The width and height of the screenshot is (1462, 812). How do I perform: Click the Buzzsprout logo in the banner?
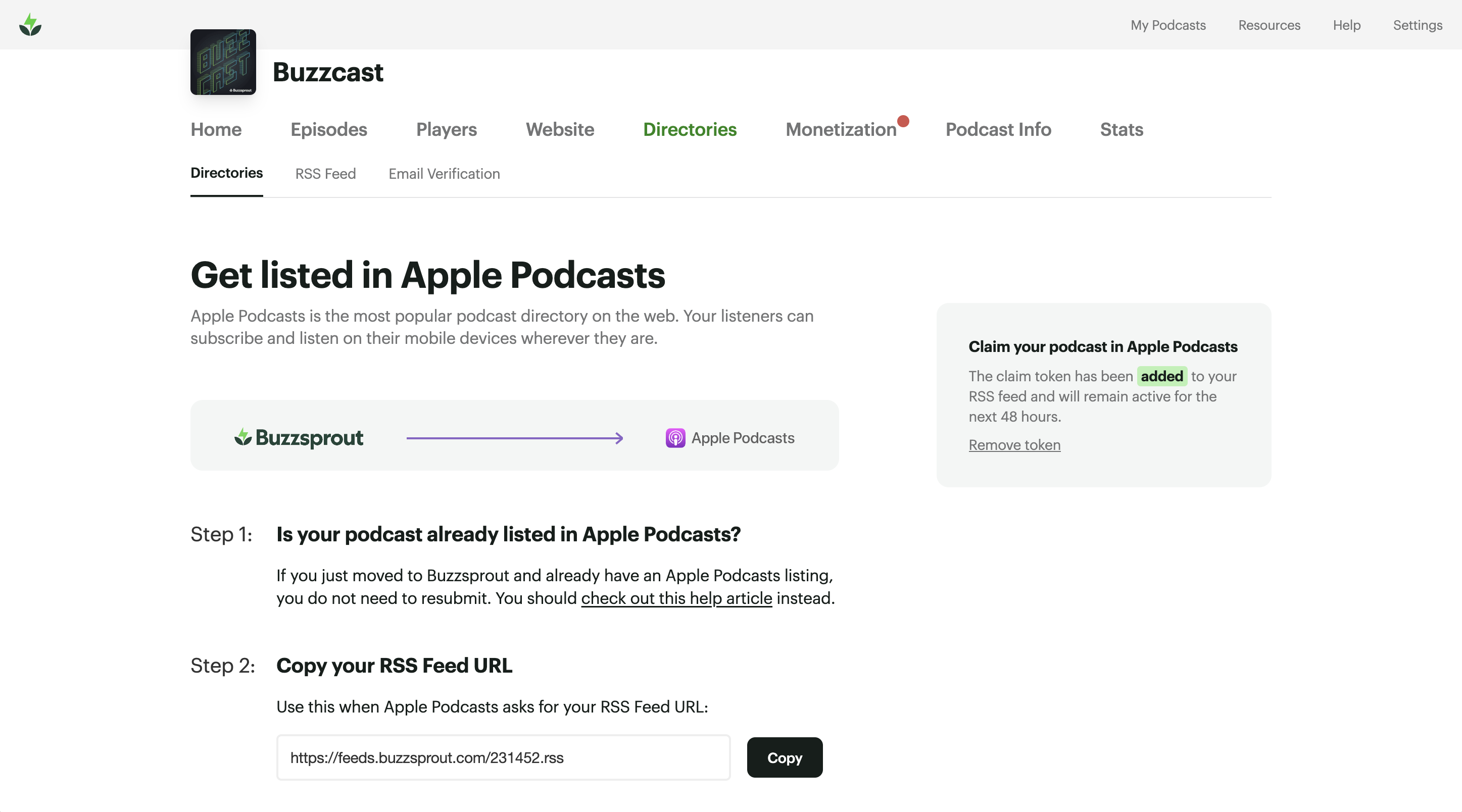[299, 437]
